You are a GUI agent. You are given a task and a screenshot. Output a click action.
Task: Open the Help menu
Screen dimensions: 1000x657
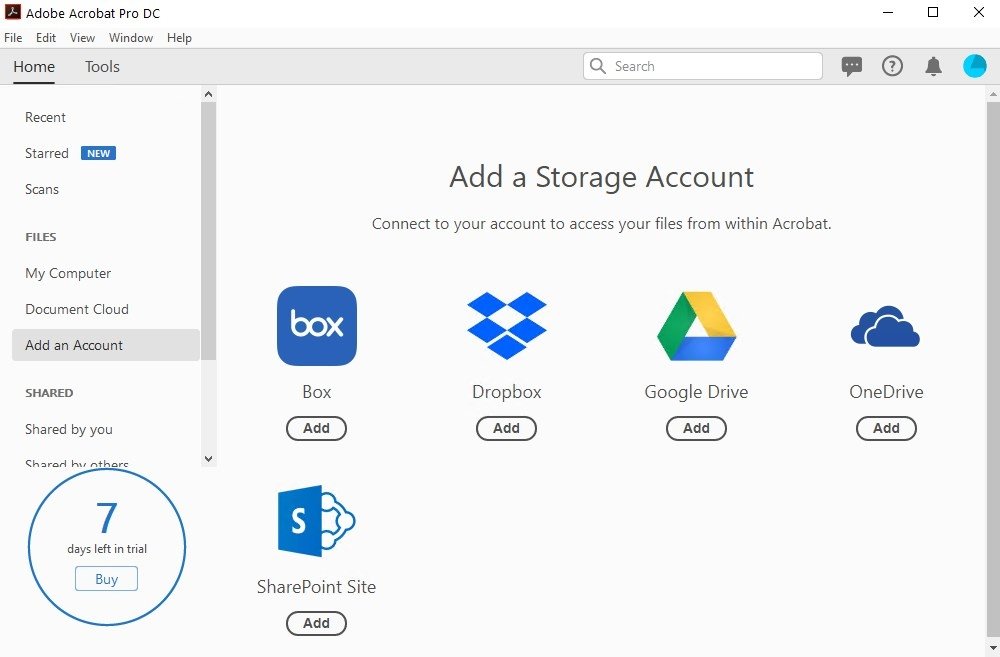tap(179, 38)
